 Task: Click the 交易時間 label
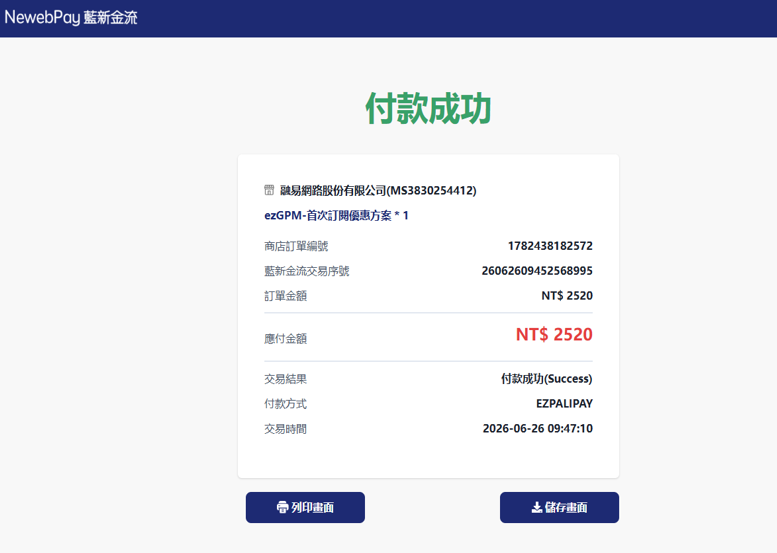285,429
